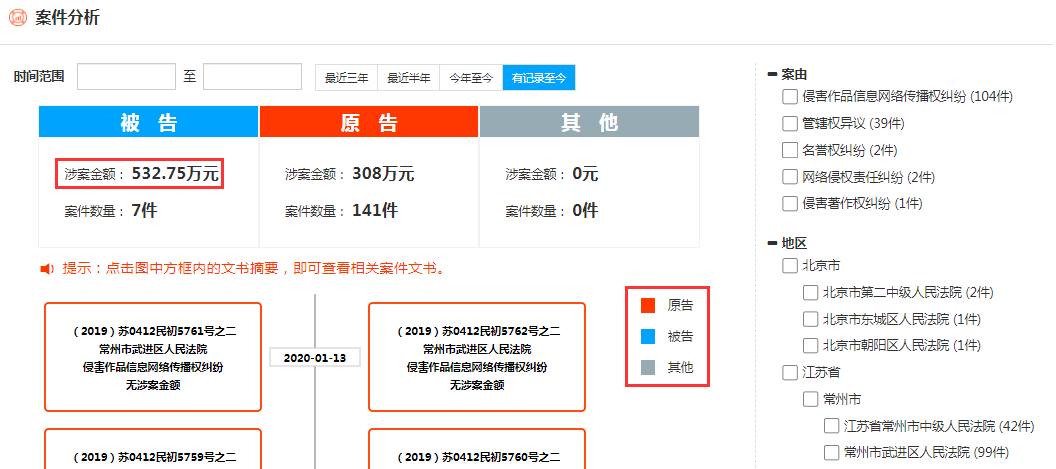Open case card 苏0412民初5761号之二
This screenshot has width=1056, height=469.
pyautogui.click(x=153, y=357)
